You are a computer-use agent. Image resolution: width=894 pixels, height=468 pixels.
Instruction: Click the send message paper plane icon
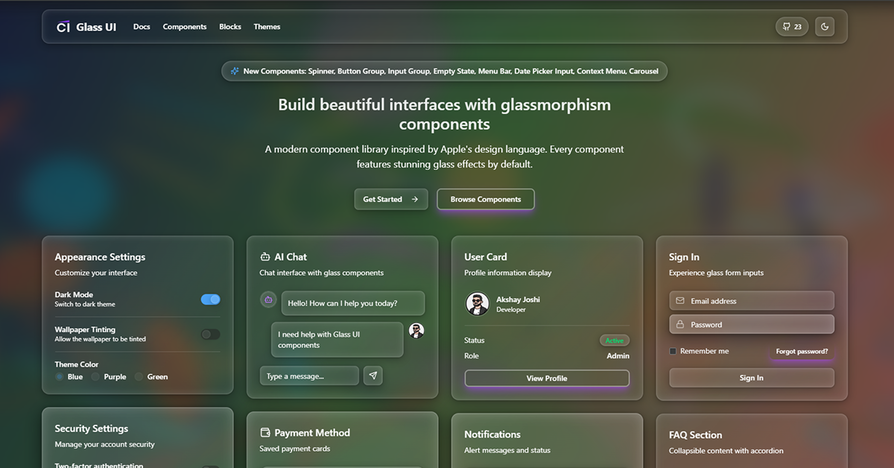click(x=372, y=376)
